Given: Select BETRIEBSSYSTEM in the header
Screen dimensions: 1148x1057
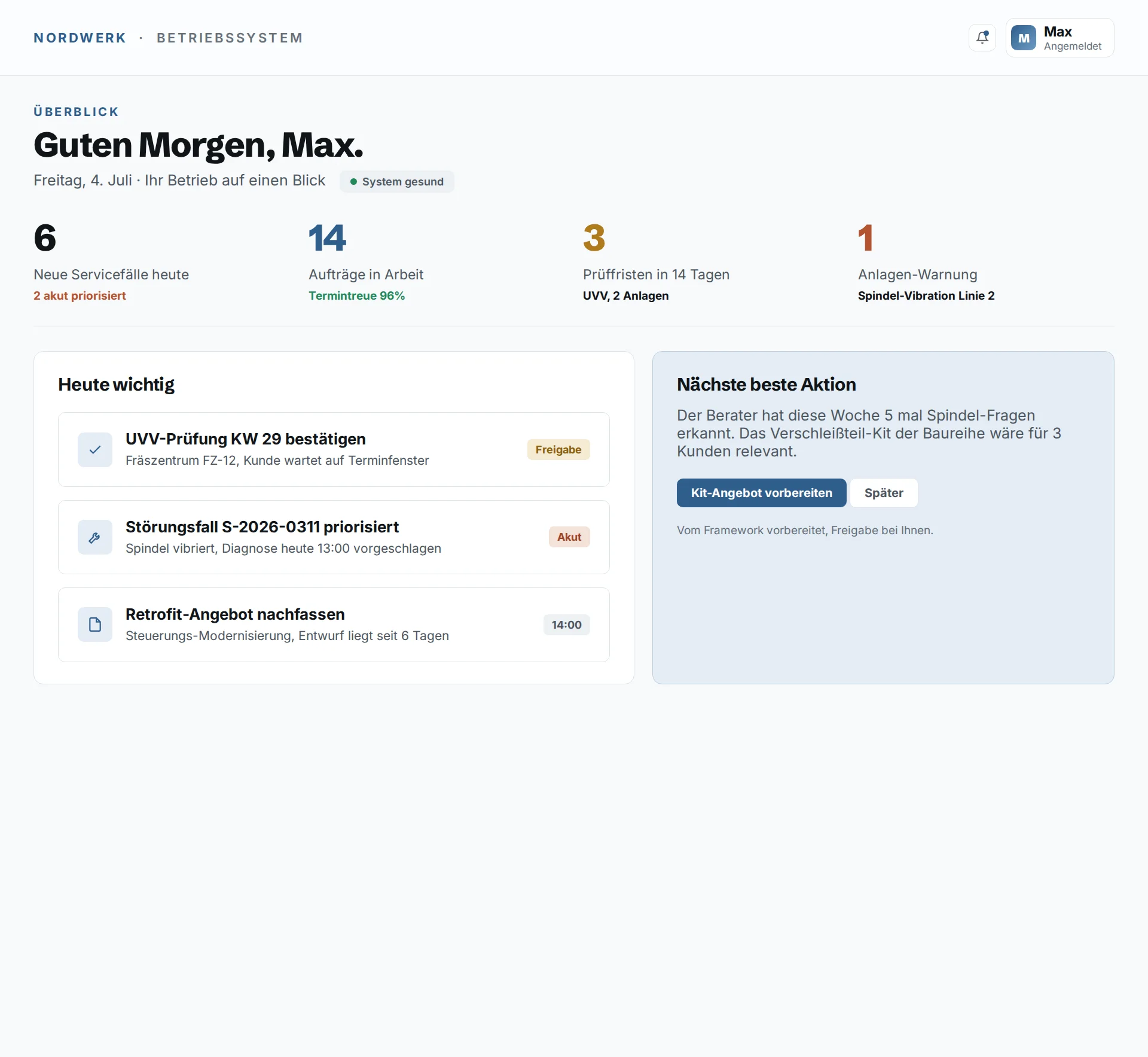Looking at the screenshot, I should point(230,38).
